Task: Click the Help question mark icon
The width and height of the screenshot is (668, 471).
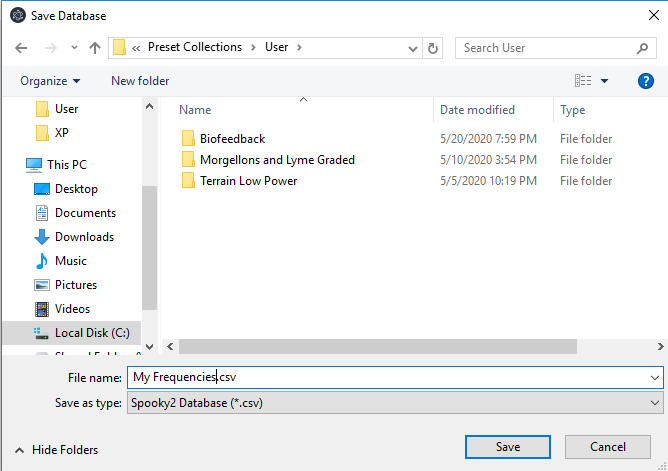Action: [645, 81]
